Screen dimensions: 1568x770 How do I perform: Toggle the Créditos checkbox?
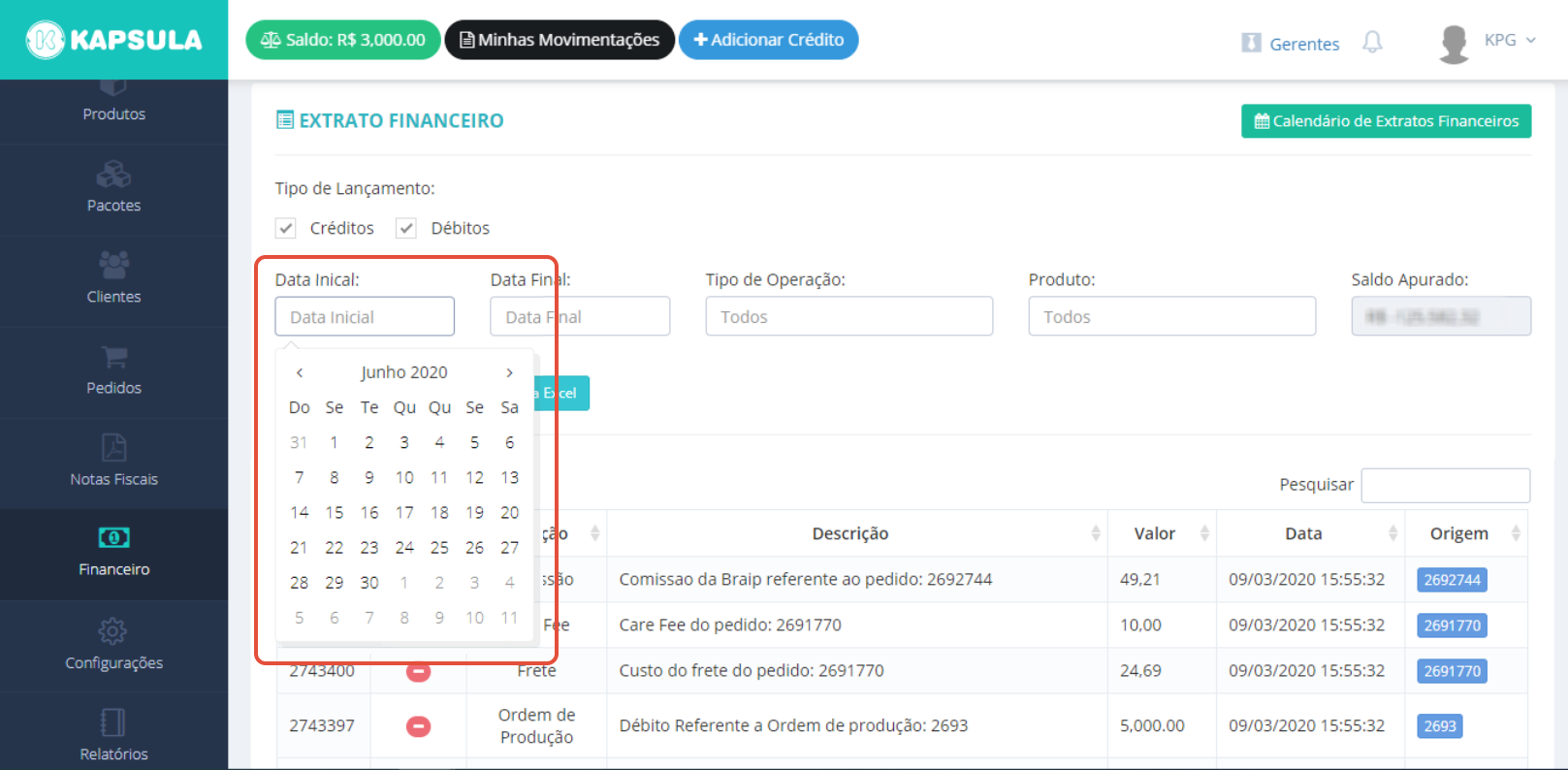click(x=285, y=228)
